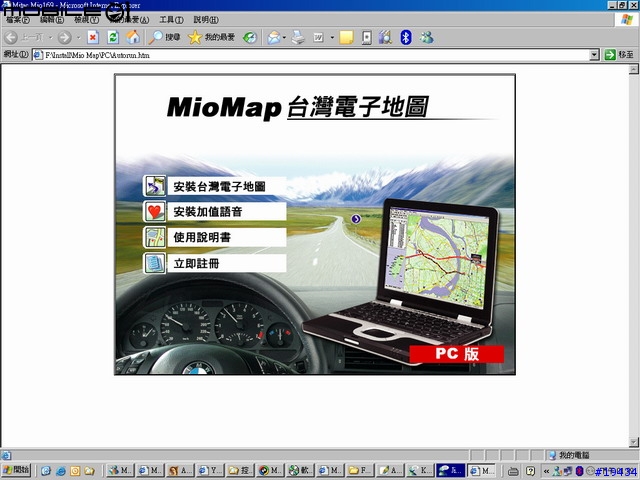Open the Windows 開始 Start button
The image size is (640, 480).
coord(16,471)
